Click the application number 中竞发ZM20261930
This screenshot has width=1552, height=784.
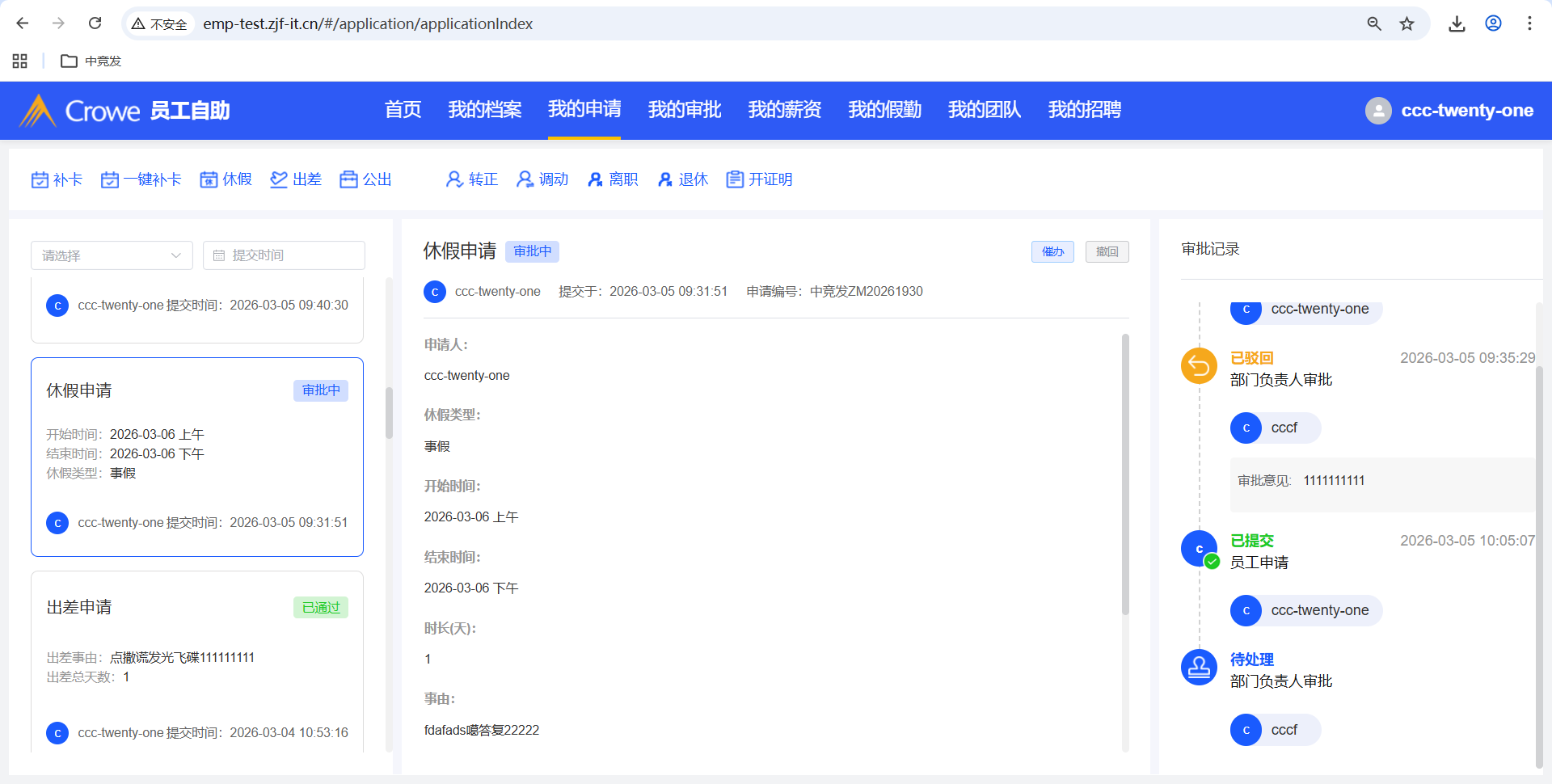click(x=867, y=292)
